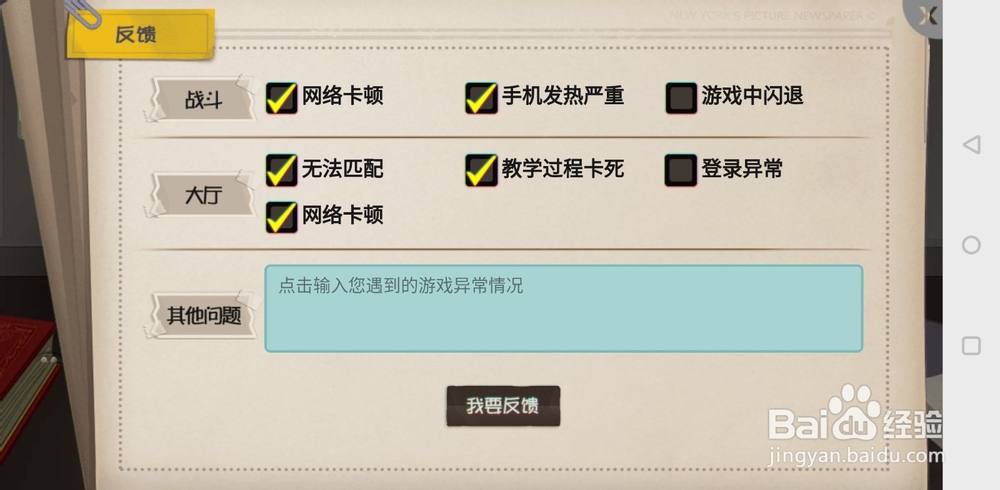1000x490 pixels.
Task: Click the paperclip icon above the 反馈 tab
Action: 83,13
